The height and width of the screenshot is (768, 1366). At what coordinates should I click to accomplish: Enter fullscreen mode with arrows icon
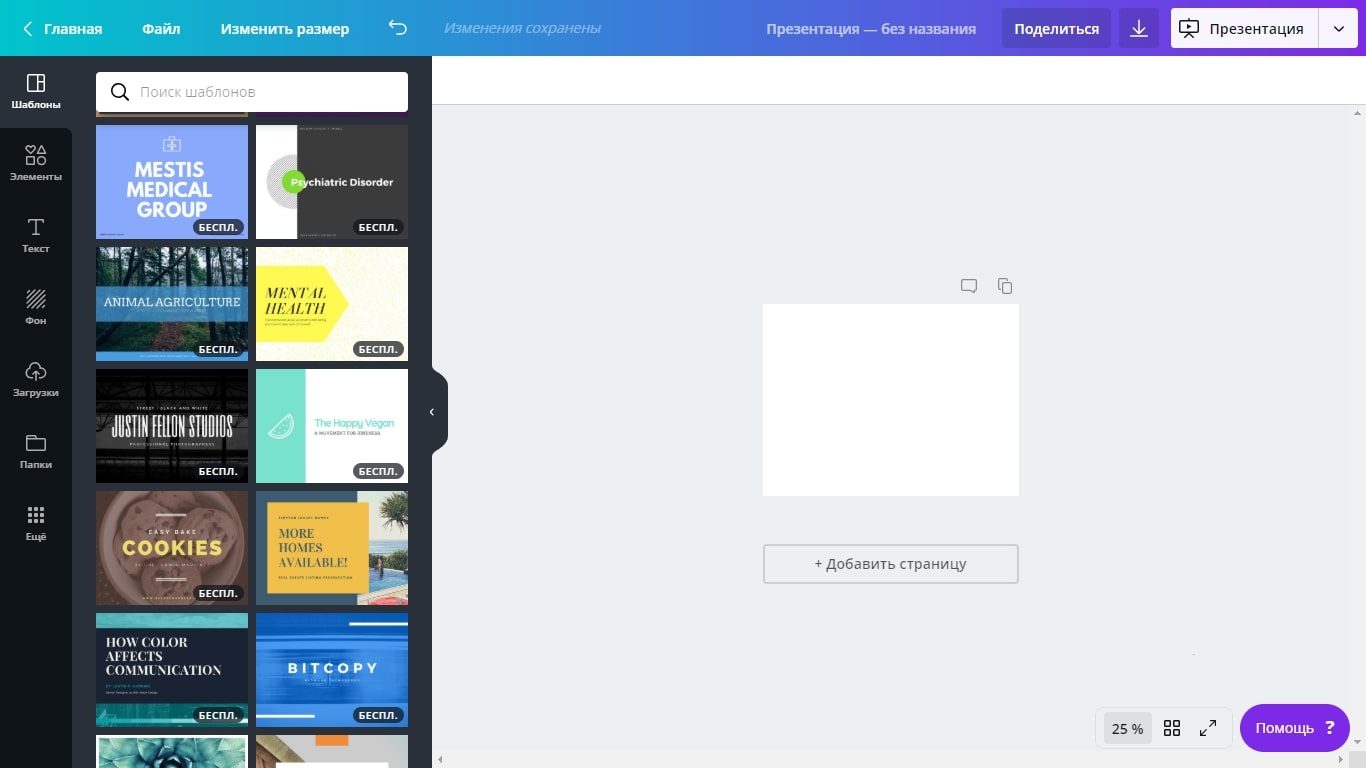pyautogui.click(x=1208, y=728)
